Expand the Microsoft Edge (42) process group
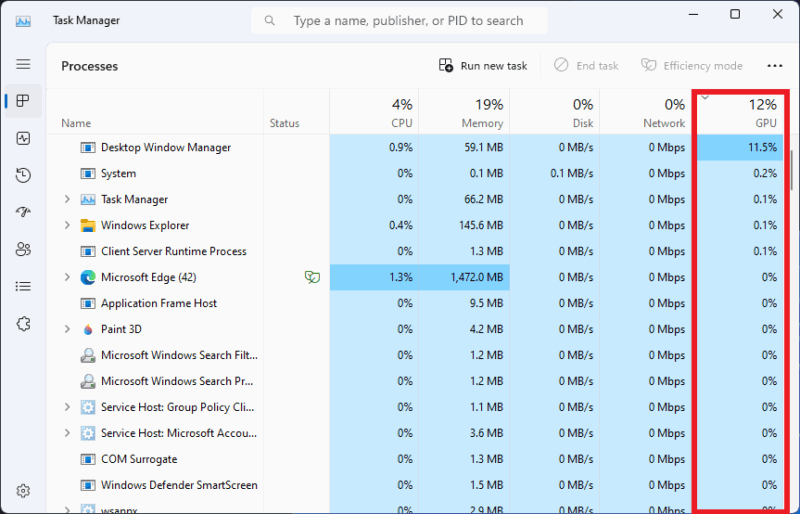Screen dimensions: 800x514 (x=67, y=277)
